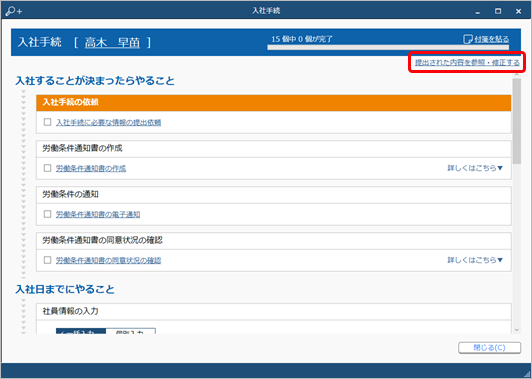
Task: Click the 15個中0個が完了 progress bar
Action: (x=388, y=48)
